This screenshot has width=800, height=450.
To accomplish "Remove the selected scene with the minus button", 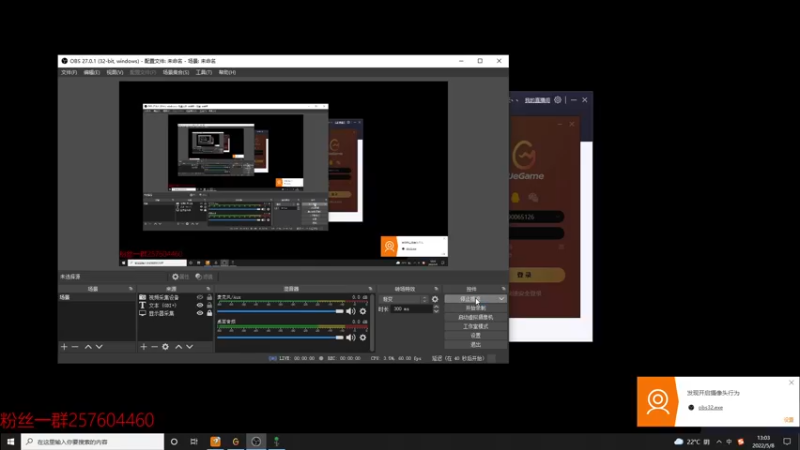I will point(75,347).
